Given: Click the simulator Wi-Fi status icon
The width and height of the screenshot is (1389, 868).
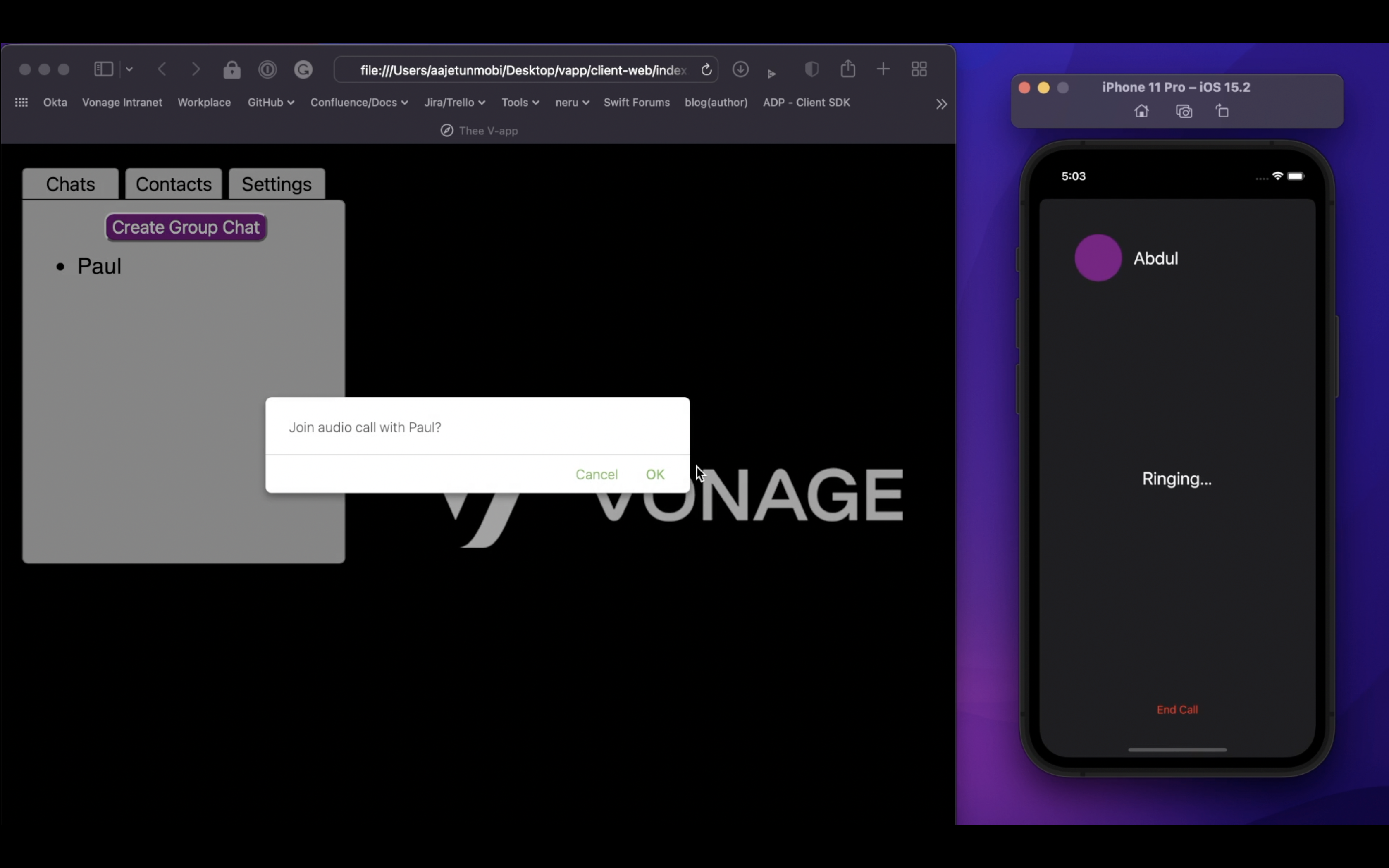Looking at the screenshot, I should pyautogui.click(x=1278, y=176).
